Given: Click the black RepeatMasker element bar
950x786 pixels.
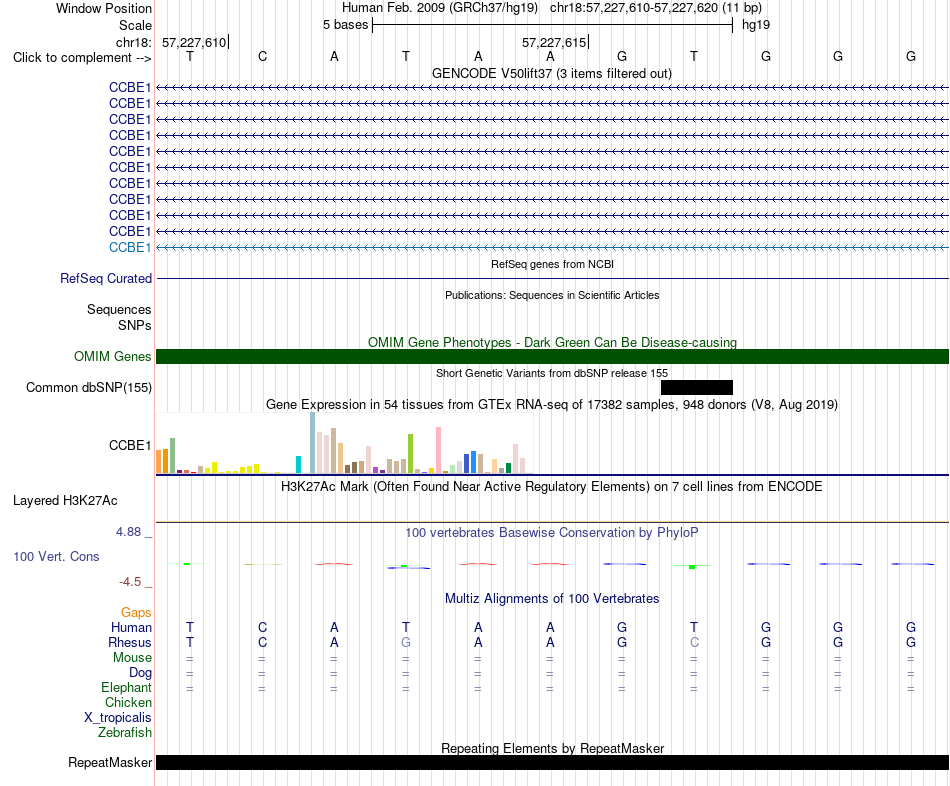Looking at the screenshot, I should point(552,762).
